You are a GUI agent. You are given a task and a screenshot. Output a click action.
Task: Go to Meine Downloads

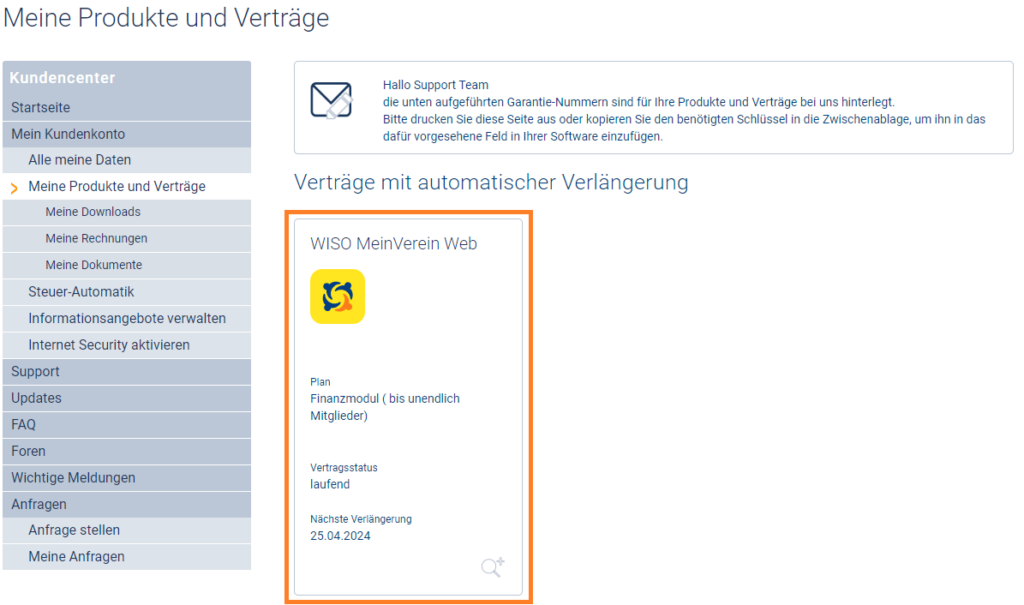pyautogui.click(x=127, y=212)
